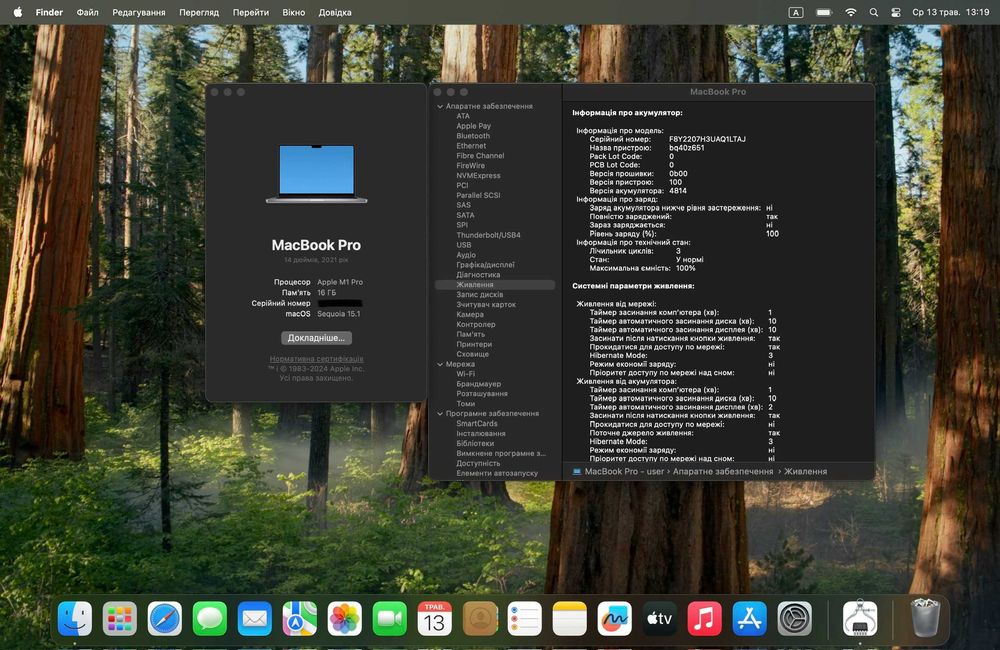This screenshot has width=1000, height=650.
Task: Select Камера in the sidebar
Action: [470, 314]
